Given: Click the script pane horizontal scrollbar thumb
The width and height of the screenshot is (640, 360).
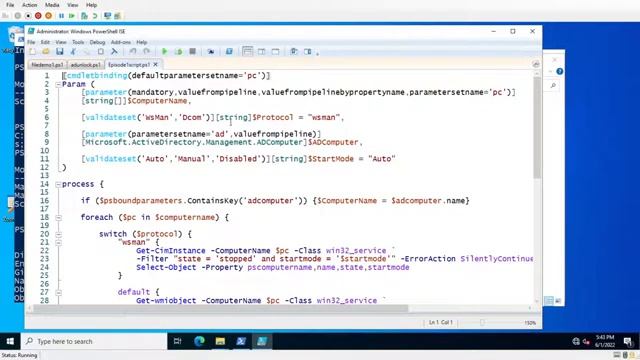Looking at the screenshot, I should 220,309.
